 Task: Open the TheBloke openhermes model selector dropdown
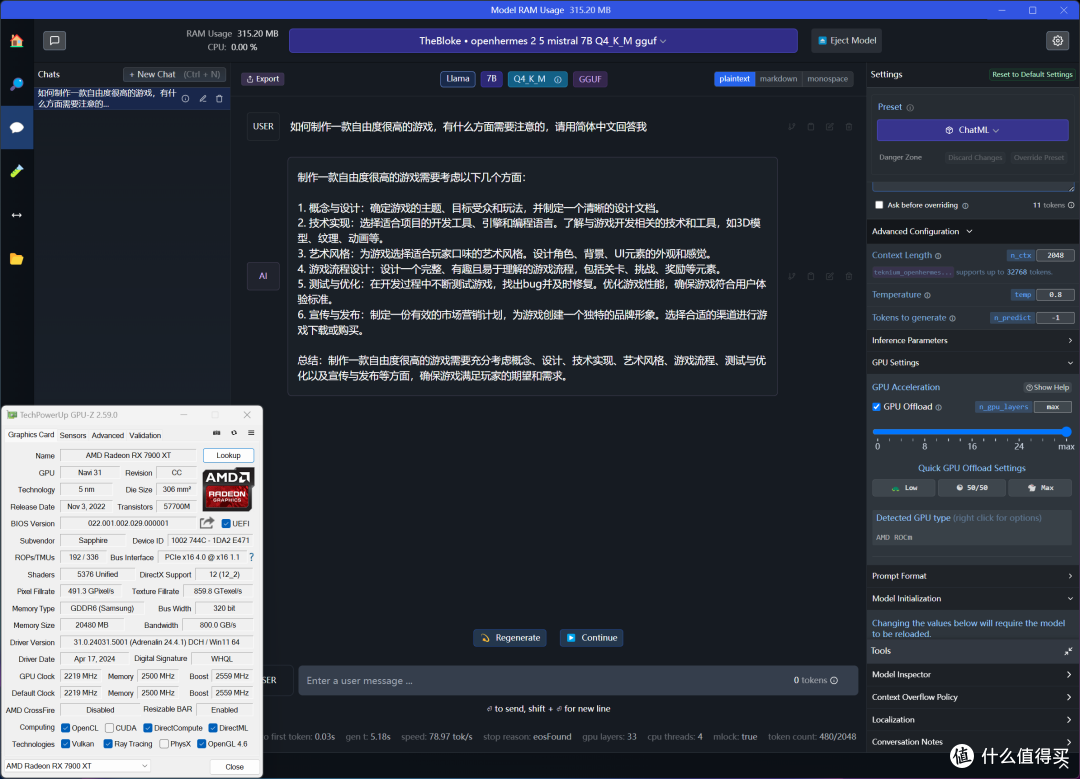point(543,40)
